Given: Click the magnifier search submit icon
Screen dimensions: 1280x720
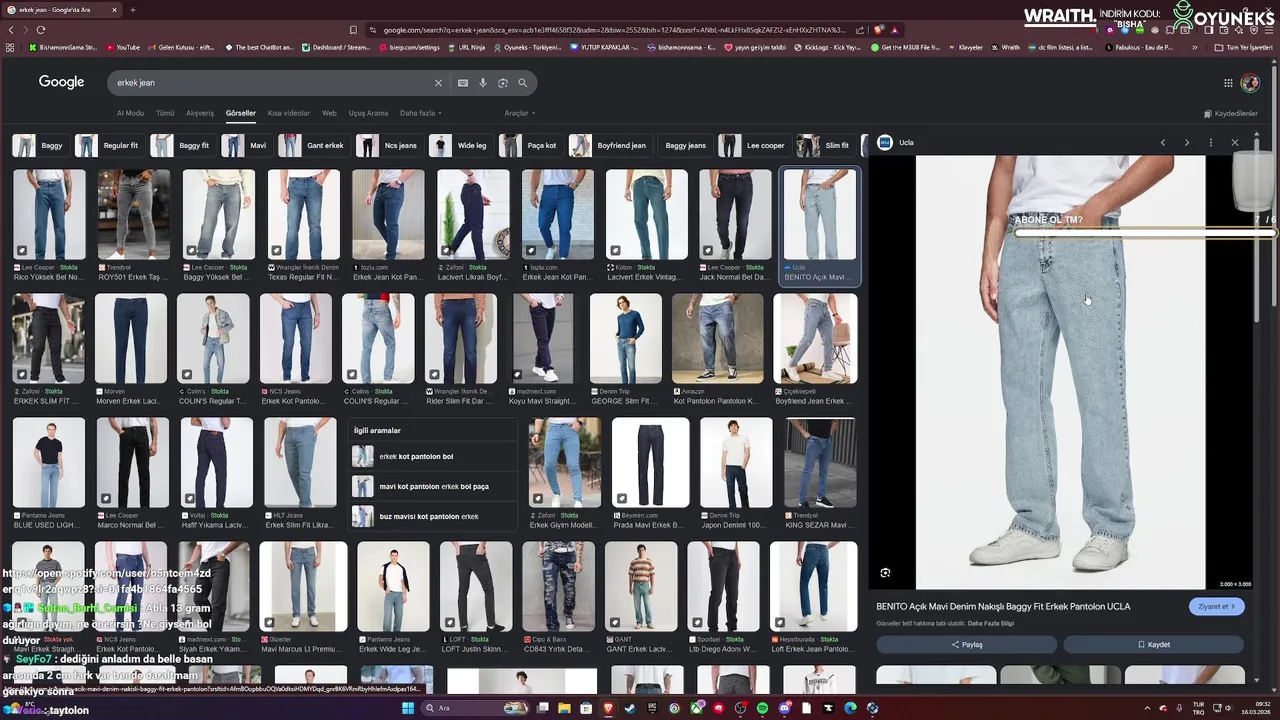Looking at the screenshot, I should (522, 83).
